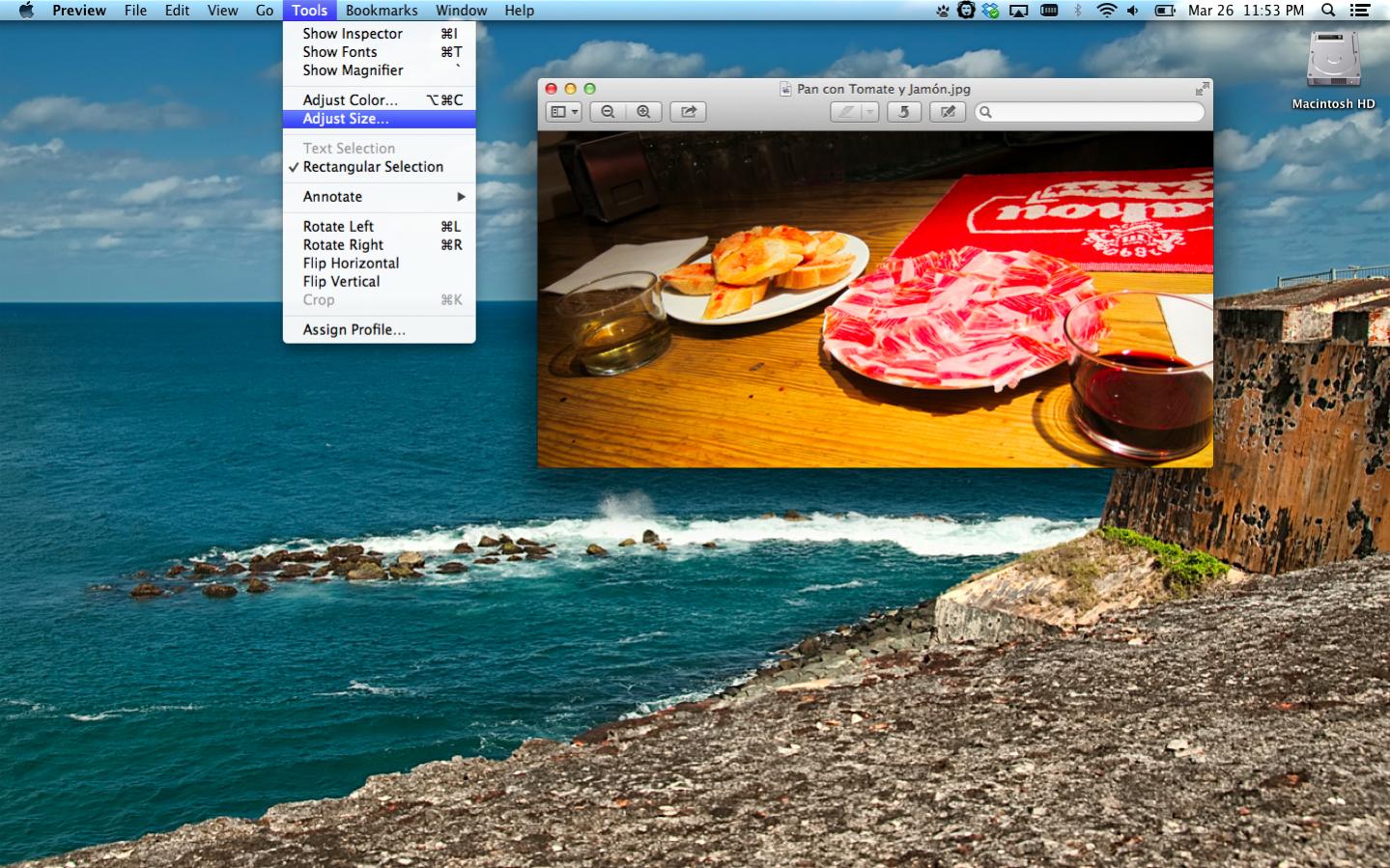Click the Zoom Out magnifier button
This screenshot has height=868, width=1390.
click(608, 112)
